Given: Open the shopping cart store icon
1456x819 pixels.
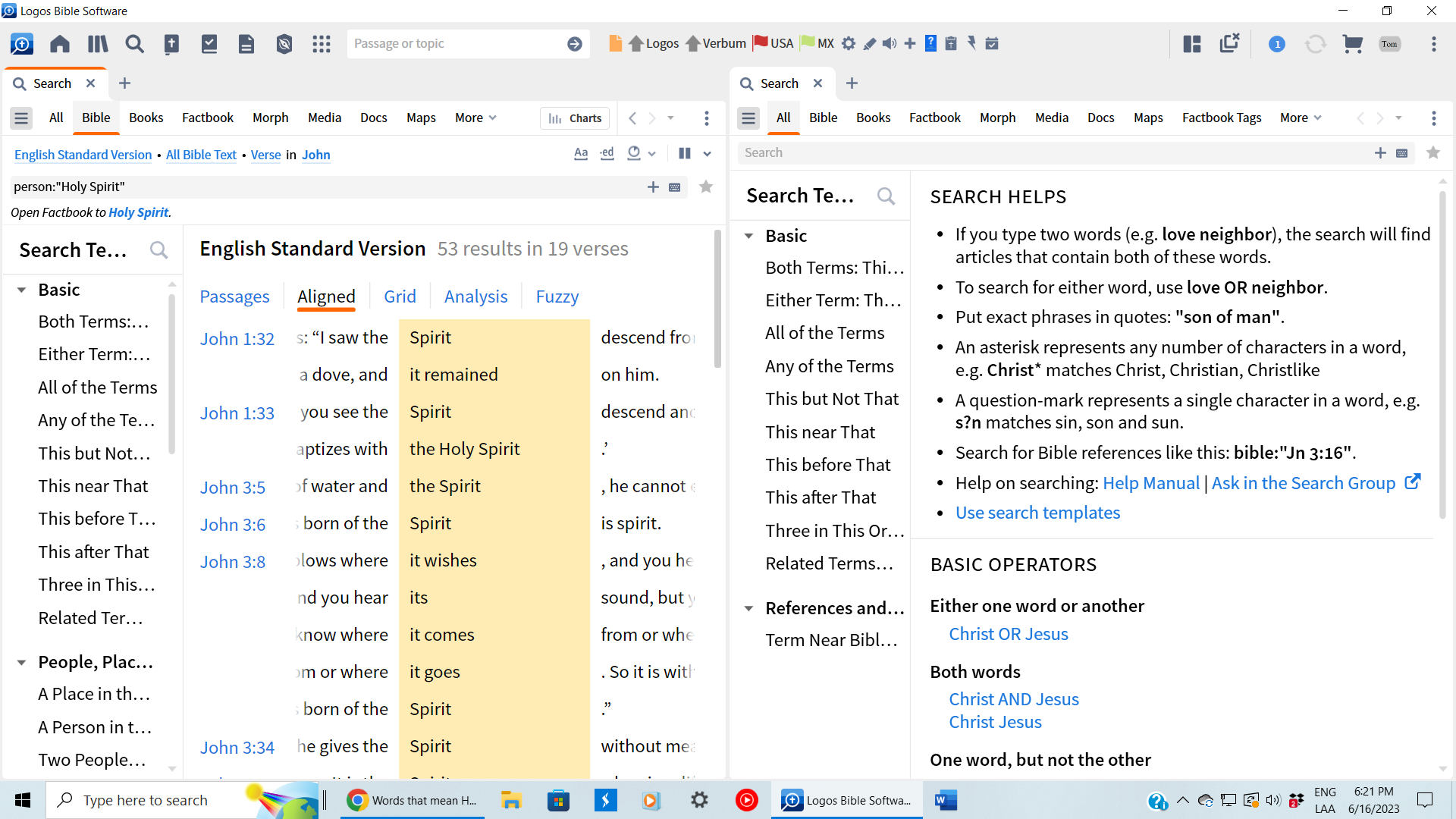Looking at the screenshot, I should (1353, 44).
